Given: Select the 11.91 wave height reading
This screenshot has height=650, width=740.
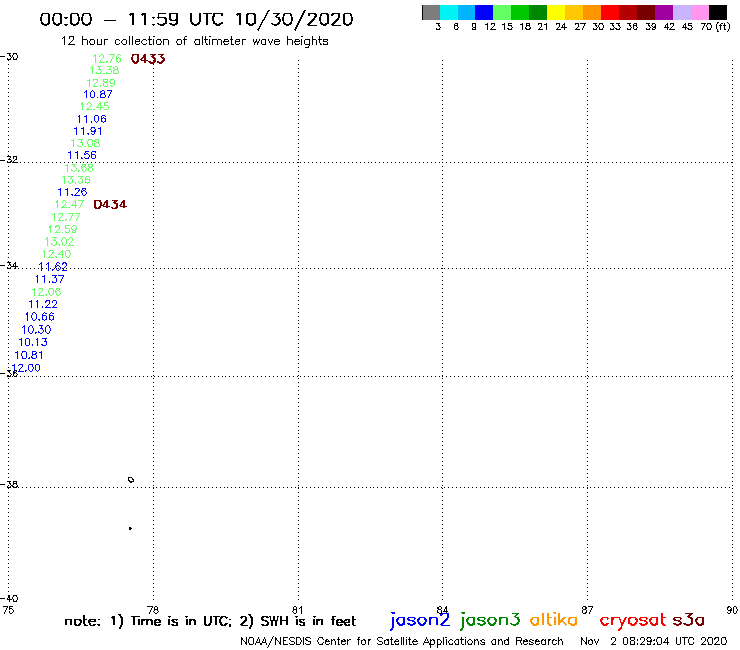Looking at the screenshot, I should pyautogui.click(x=88, y=131).
